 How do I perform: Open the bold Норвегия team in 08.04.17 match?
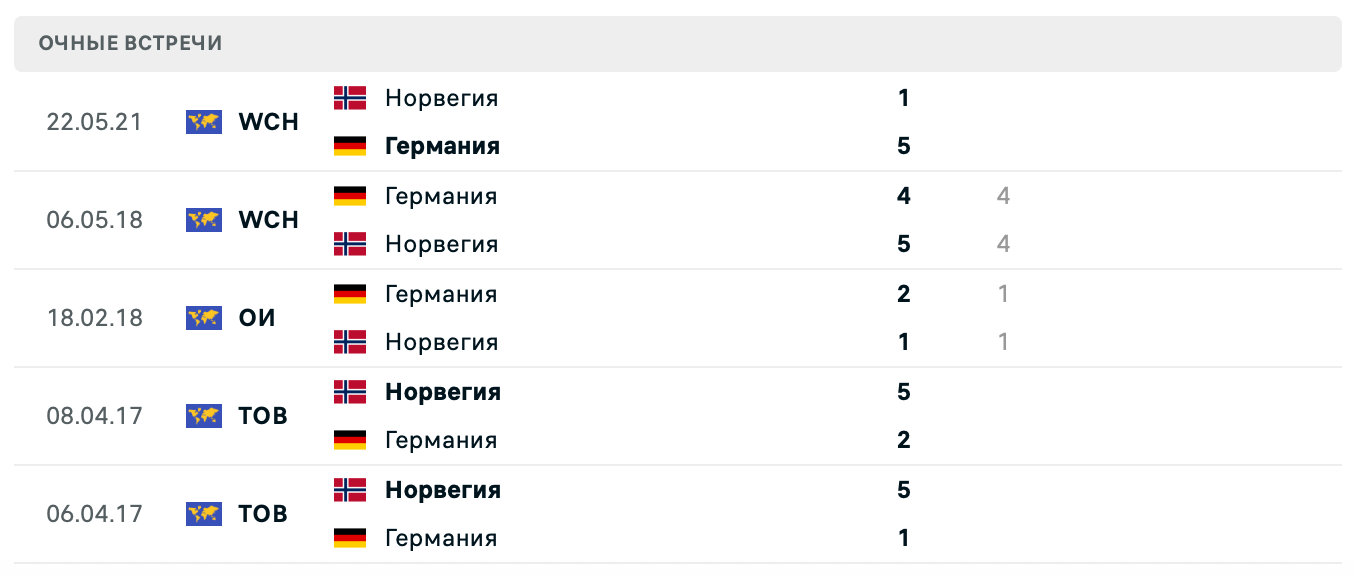click(x=442, y=392)
